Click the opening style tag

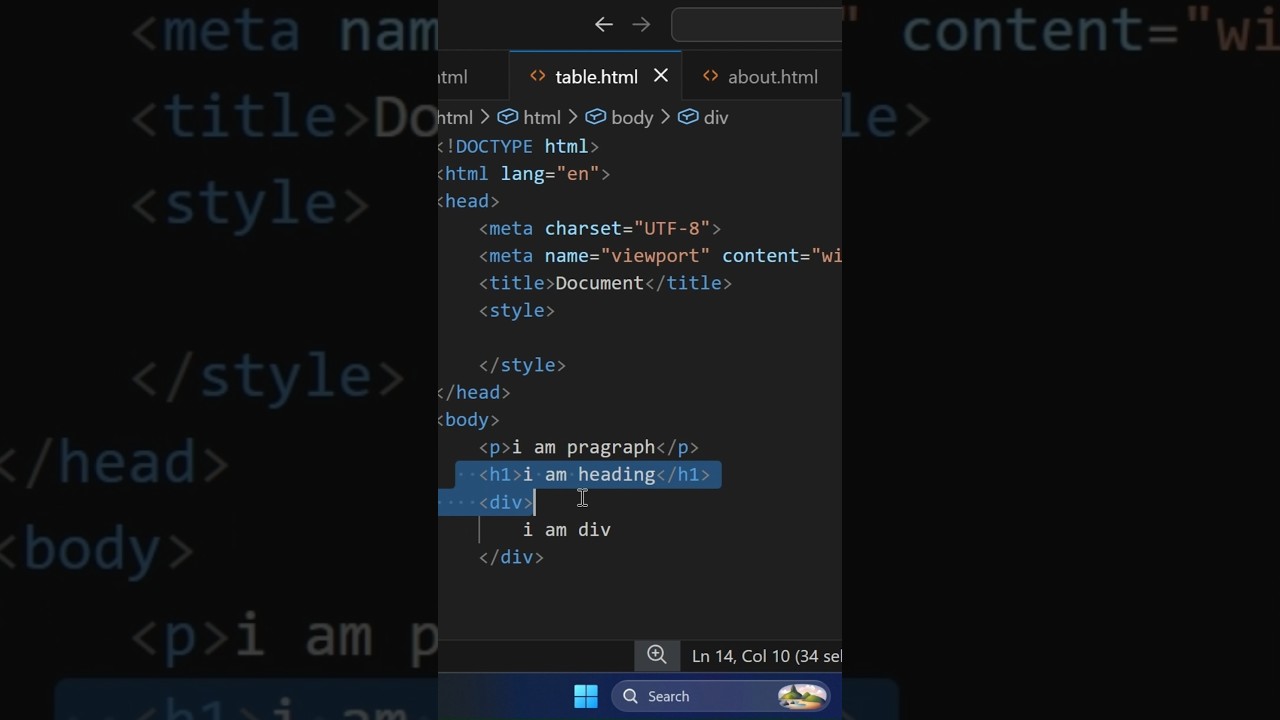[x=517, y=310]
